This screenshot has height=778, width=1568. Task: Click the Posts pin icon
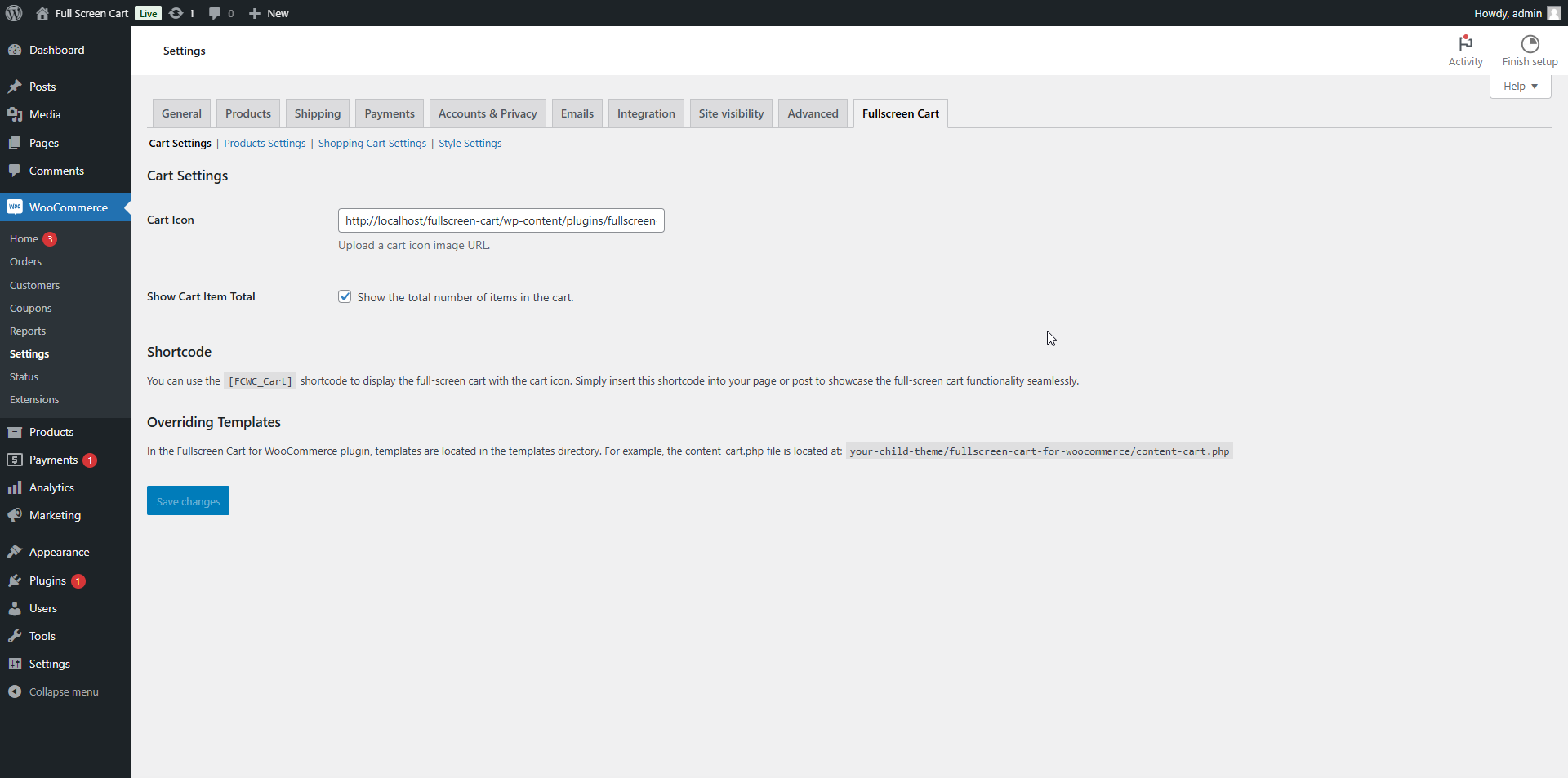tap(15, 87)
